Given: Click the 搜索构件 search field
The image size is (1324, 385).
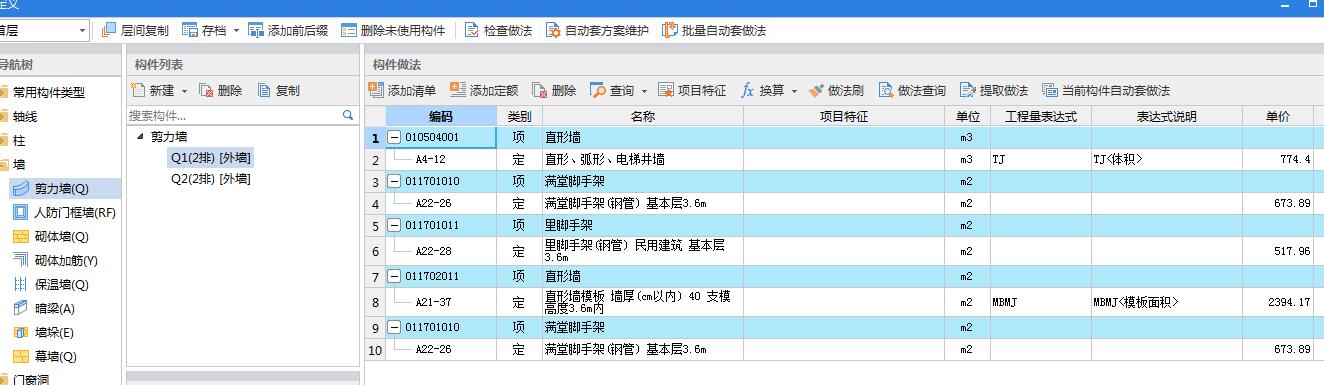Looking at the screenshot, I should (234, 115).
